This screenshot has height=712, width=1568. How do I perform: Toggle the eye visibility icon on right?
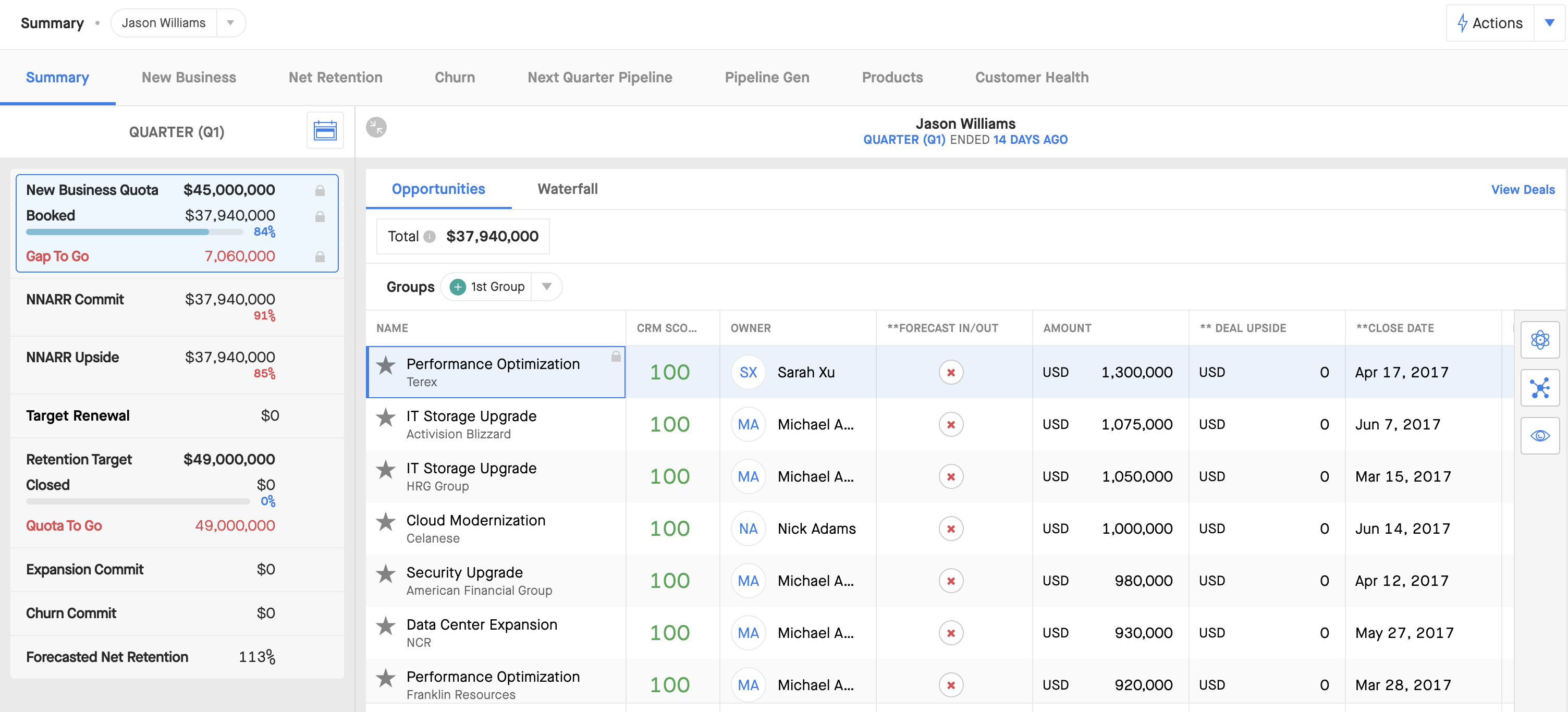click(x=1539, y=436)
